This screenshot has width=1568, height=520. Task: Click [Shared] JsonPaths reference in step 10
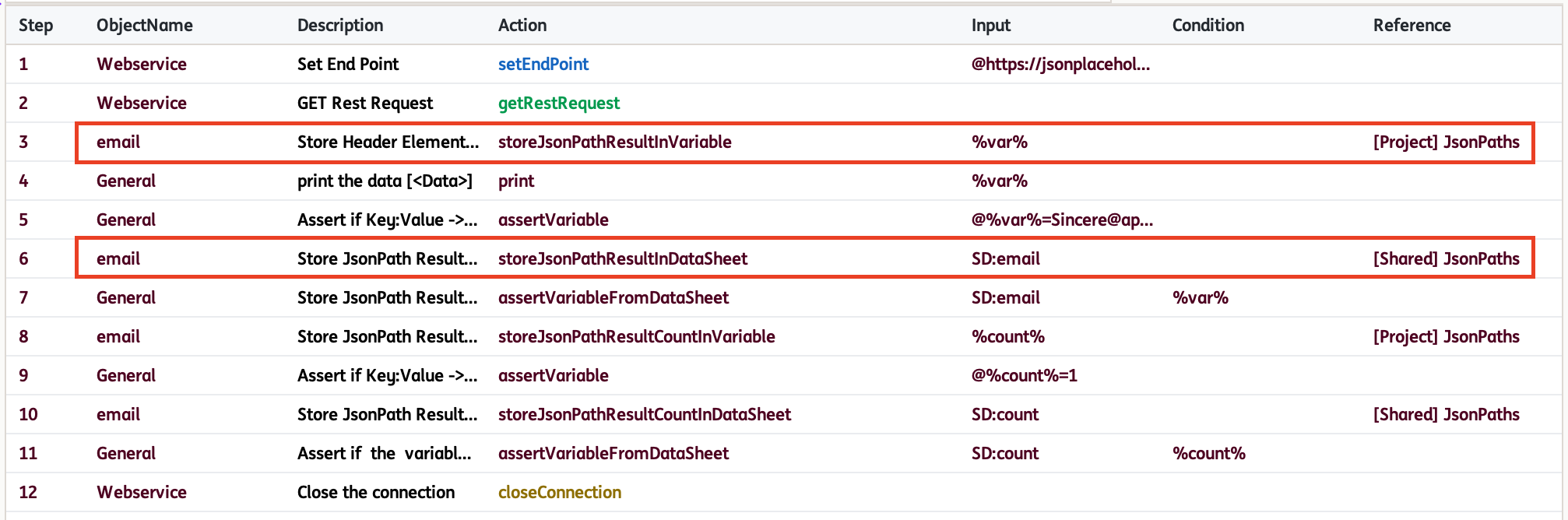click(x=1447, y=414)
